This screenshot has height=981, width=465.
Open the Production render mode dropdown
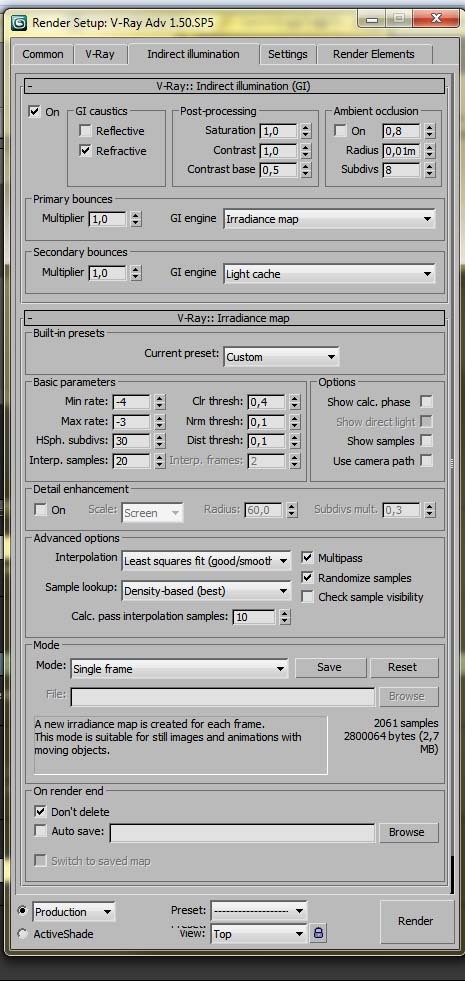[74, 912]
